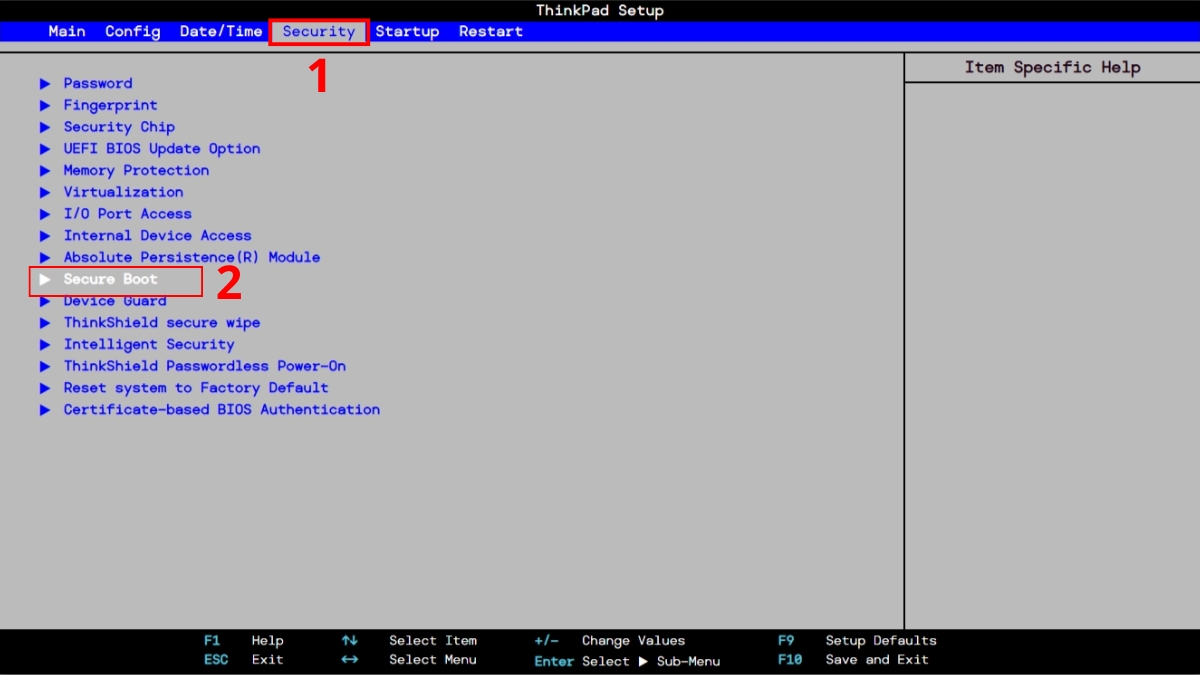Expand the Virtualization submenu arrow

pyautogui.click(x=45, y=192)
